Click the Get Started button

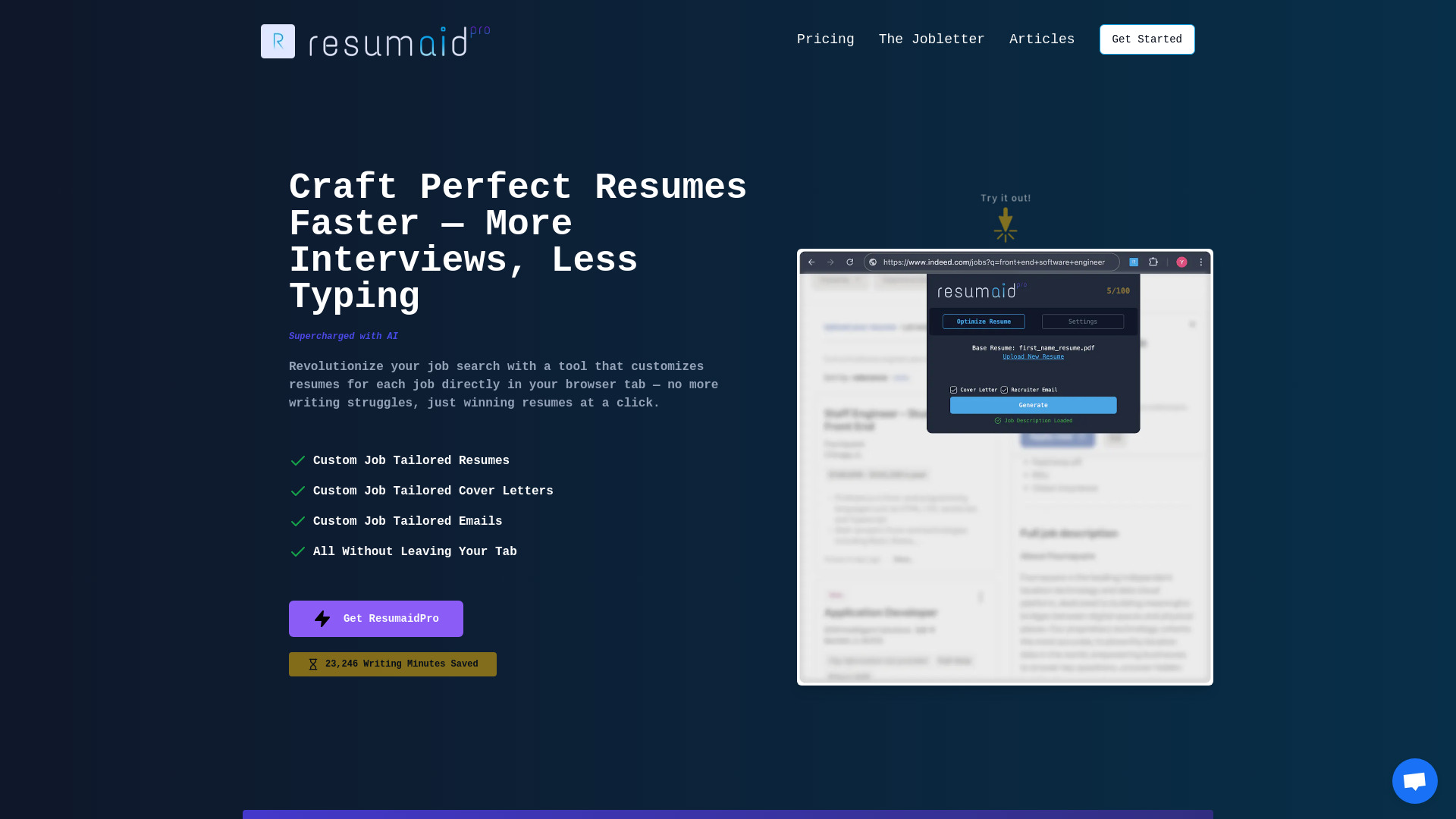point(1147,39)
